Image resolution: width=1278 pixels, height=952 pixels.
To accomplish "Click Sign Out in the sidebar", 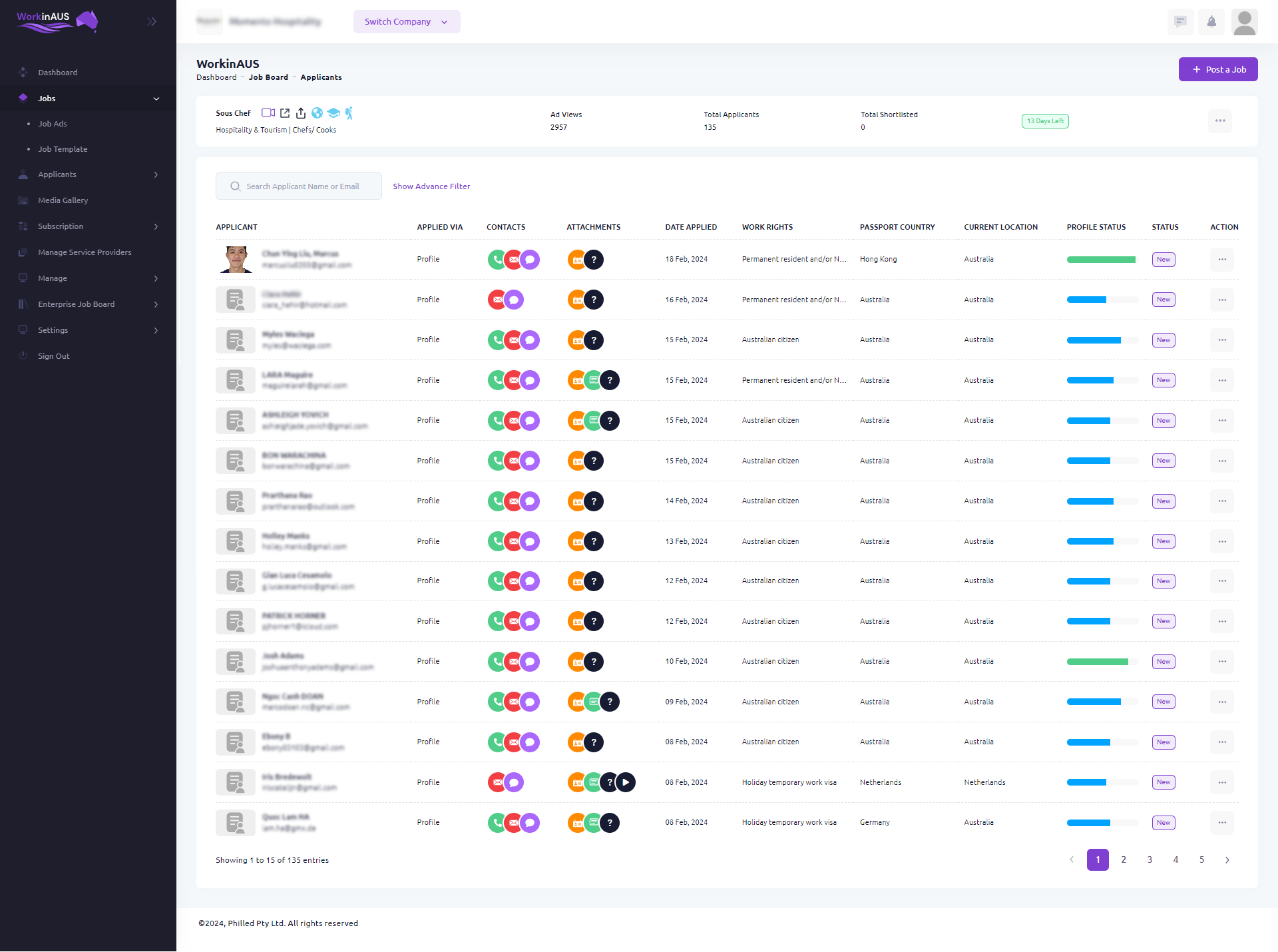I will pyautogui.click(x=53, y=356).
